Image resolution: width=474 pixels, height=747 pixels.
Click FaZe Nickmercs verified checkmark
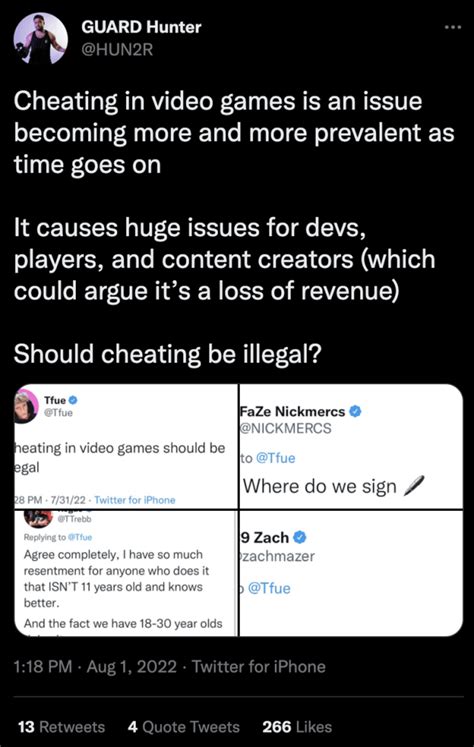pyautogui.click(x=355, y=411)
